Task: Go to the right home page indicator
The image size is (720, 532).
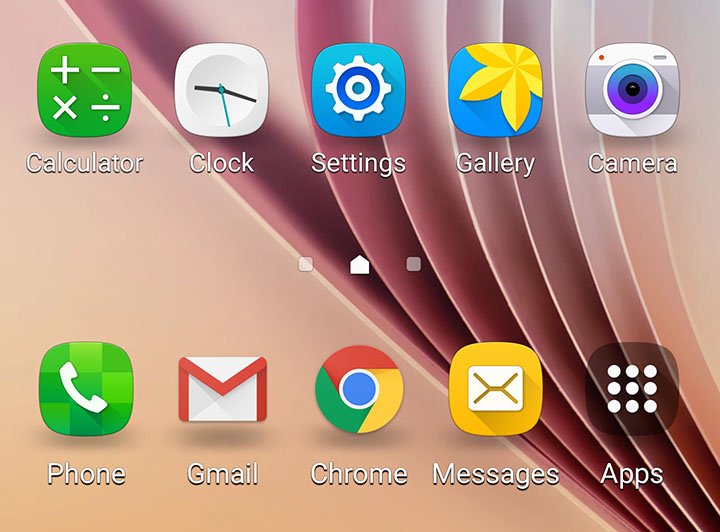Action: pos(414,264)
